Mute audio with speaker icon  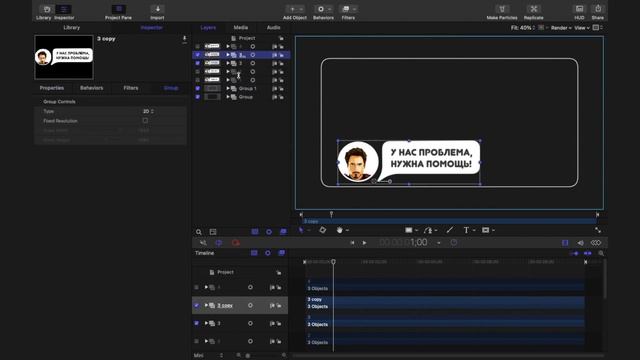(580, 243)
